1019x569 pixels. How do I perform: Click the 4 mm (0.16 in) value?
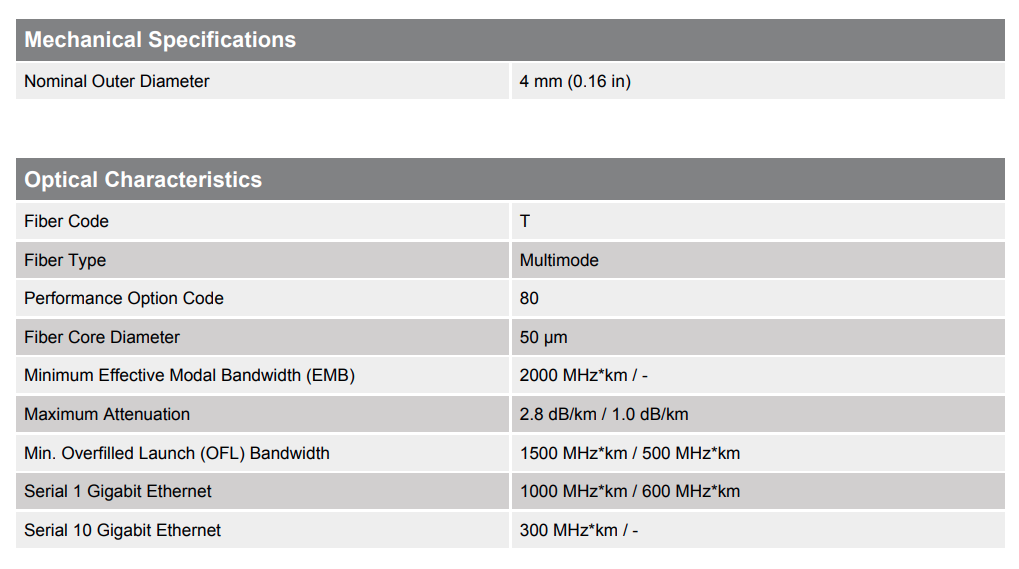[x=575, y=81]
